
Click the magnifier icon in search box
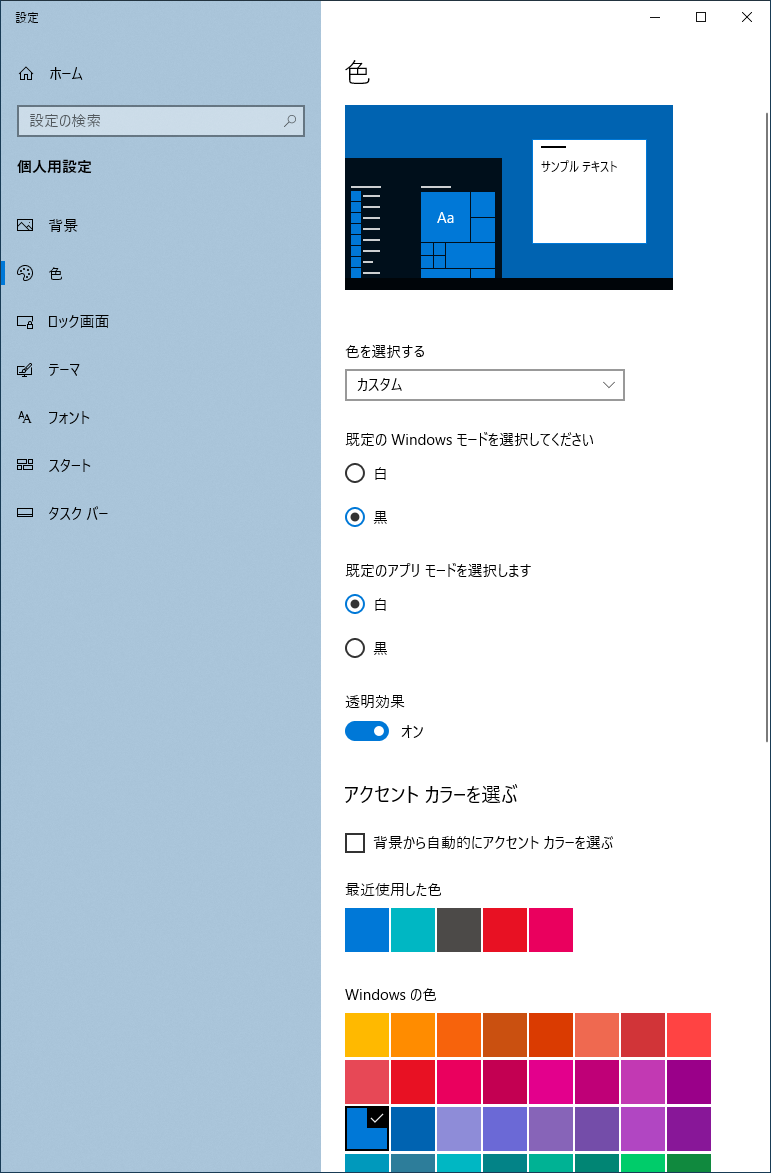[x=289, y=120]
